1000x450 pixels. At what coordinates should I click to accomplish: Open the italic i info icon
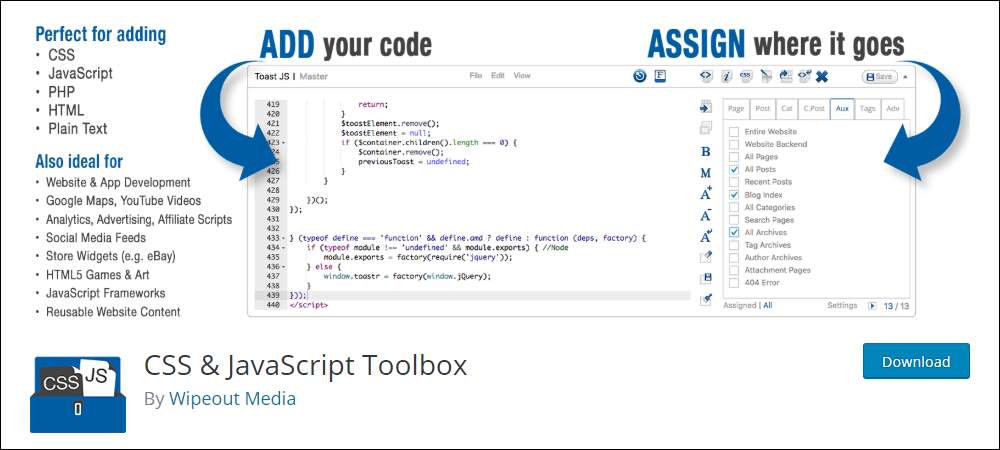[x=726, y=76]
